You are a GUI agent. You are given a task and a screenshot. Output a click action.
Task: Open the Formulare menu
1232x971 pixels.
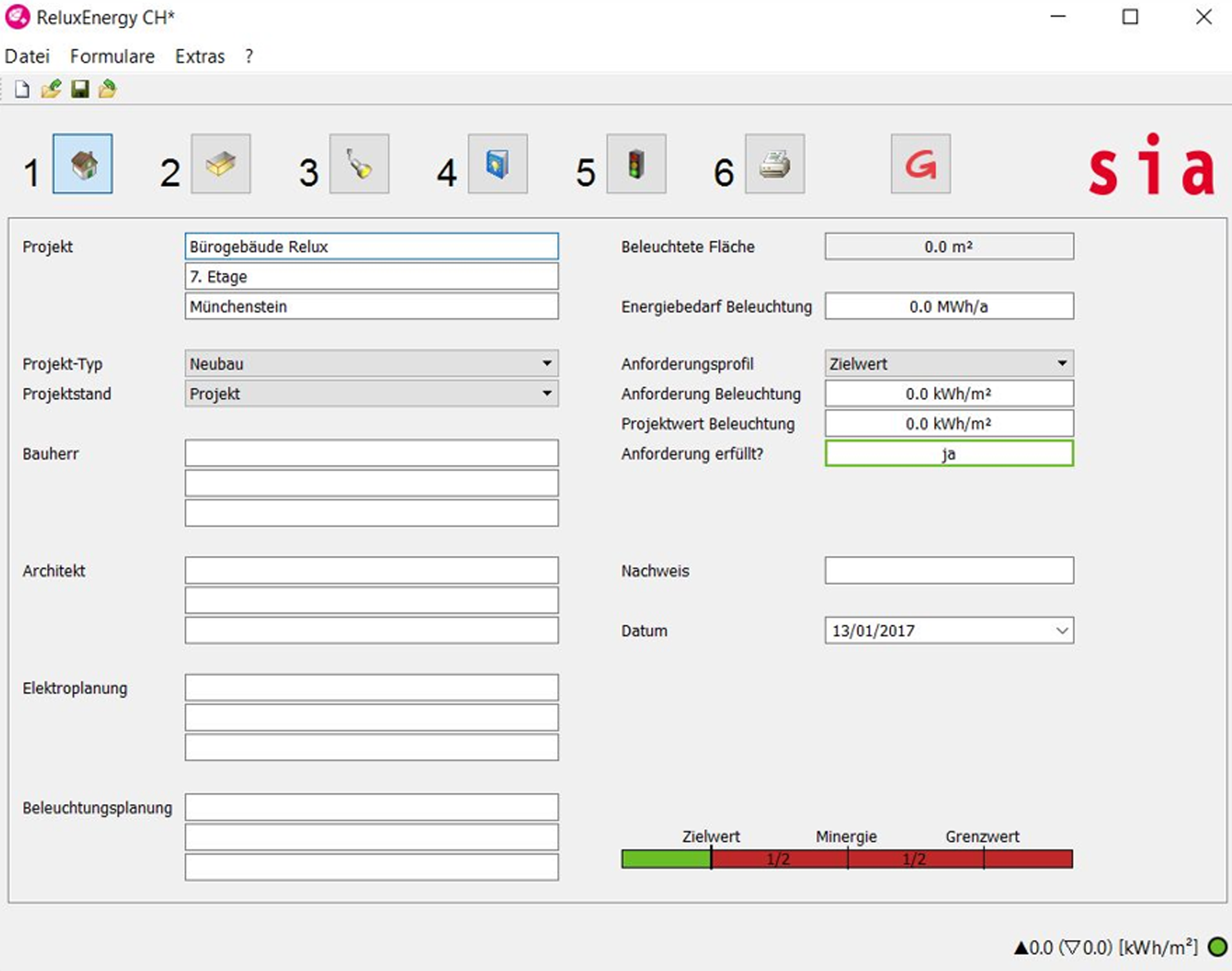click(112, 56)
